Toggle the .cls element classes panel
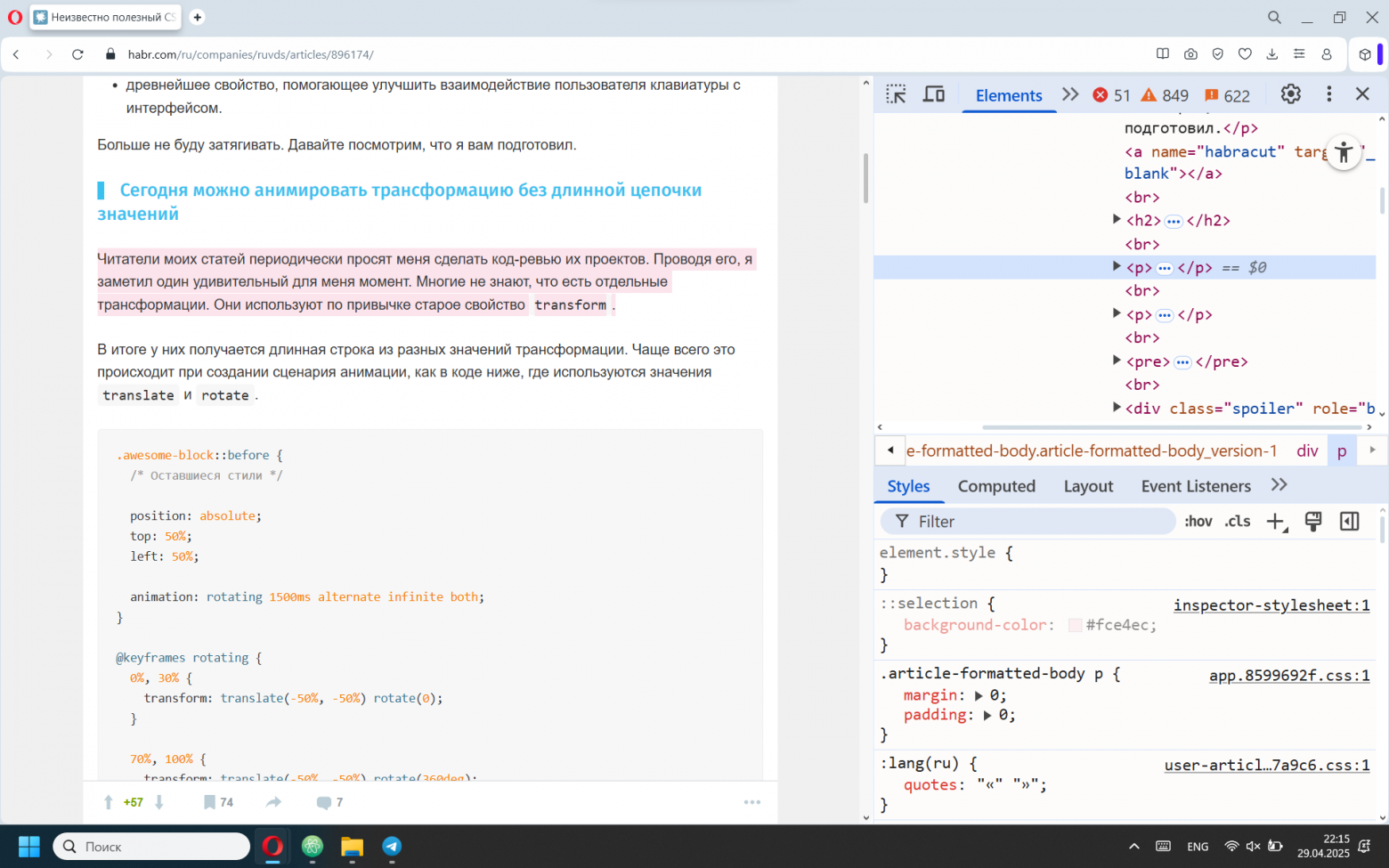The image size is (1389, 868). click(1237, 522)
